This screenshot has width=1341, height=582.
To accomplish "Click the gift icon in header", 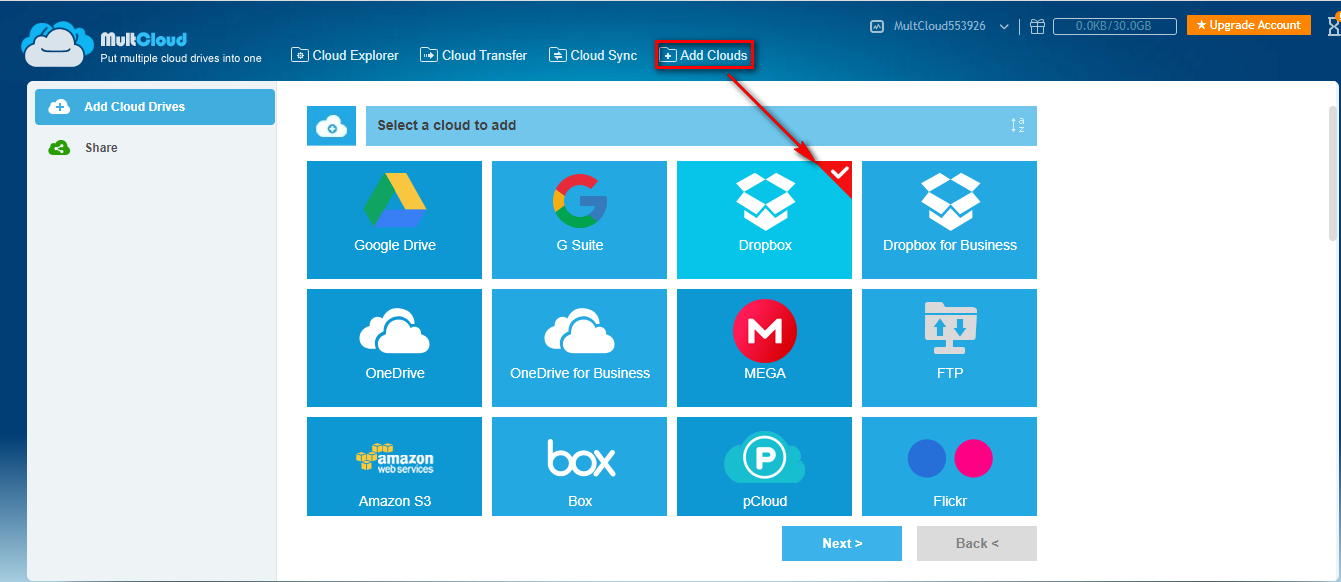I will click(x=1037, y=26).
